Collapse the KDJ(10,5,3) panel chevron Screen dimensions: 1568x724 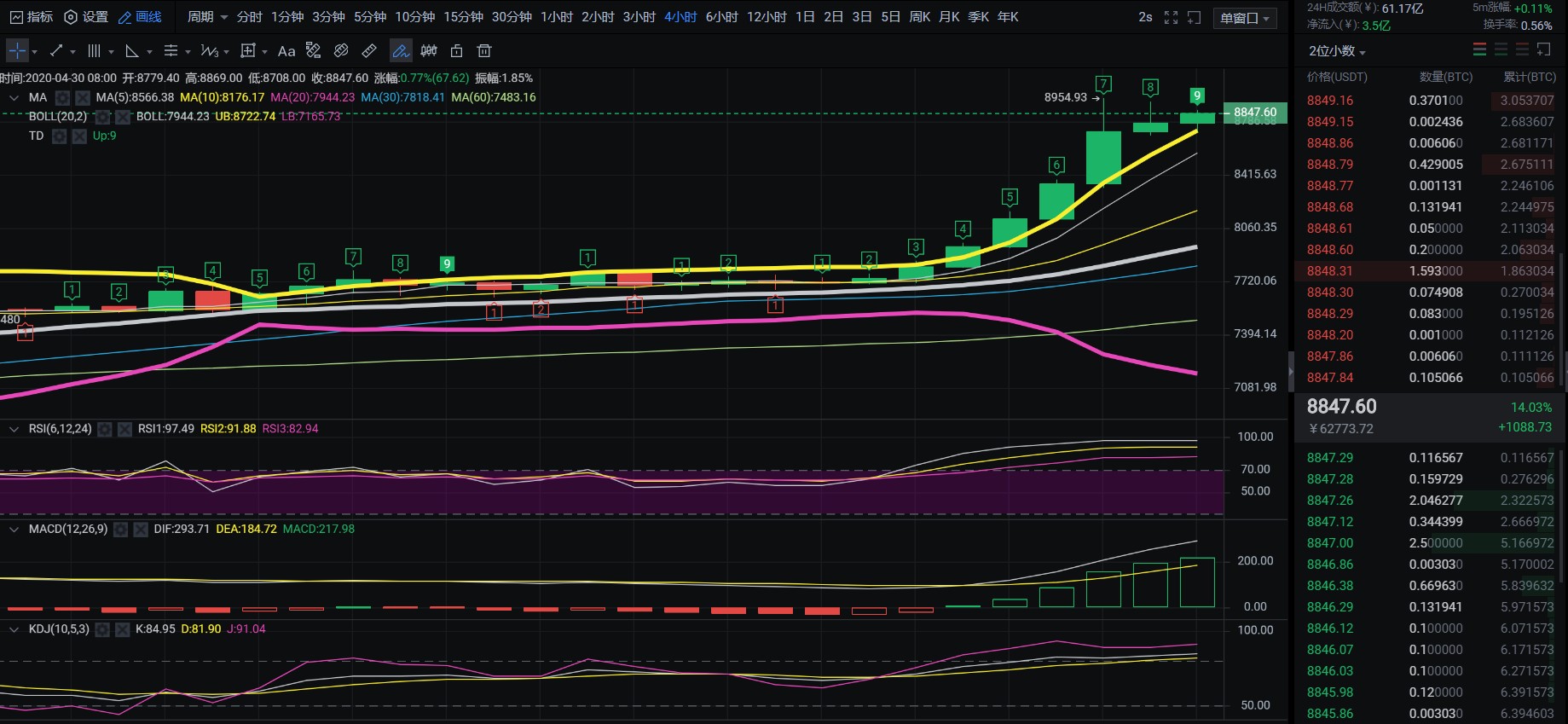[x=14, y=629]
